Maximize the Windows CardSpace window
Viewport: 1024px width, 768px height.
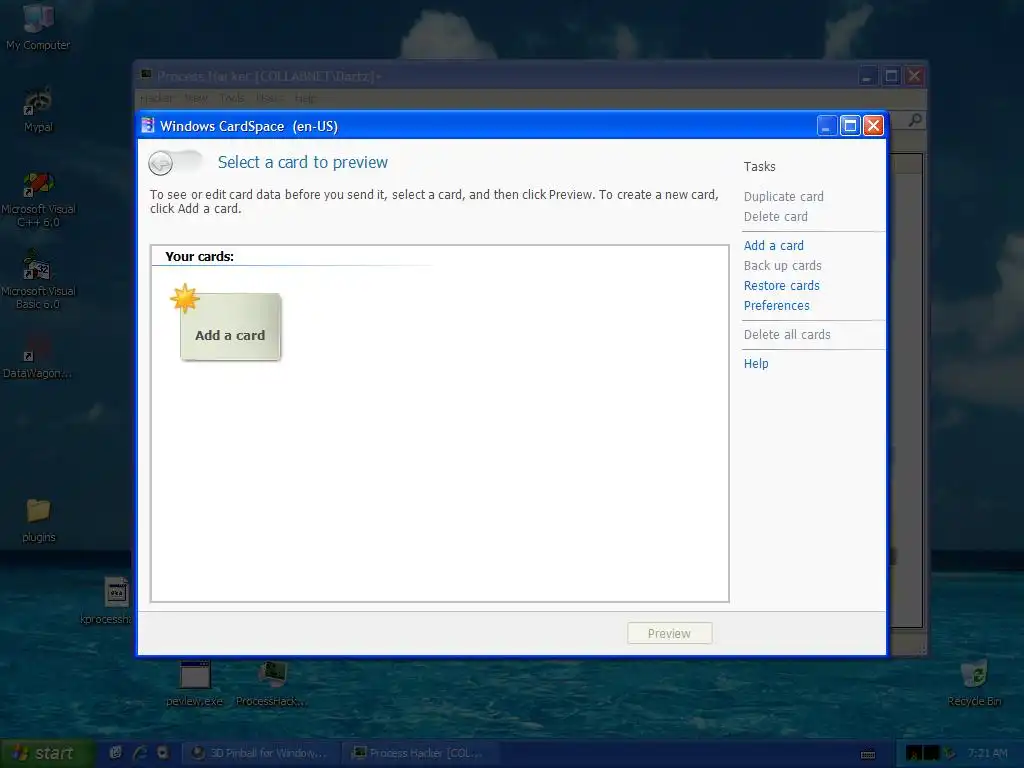point(850,125)
